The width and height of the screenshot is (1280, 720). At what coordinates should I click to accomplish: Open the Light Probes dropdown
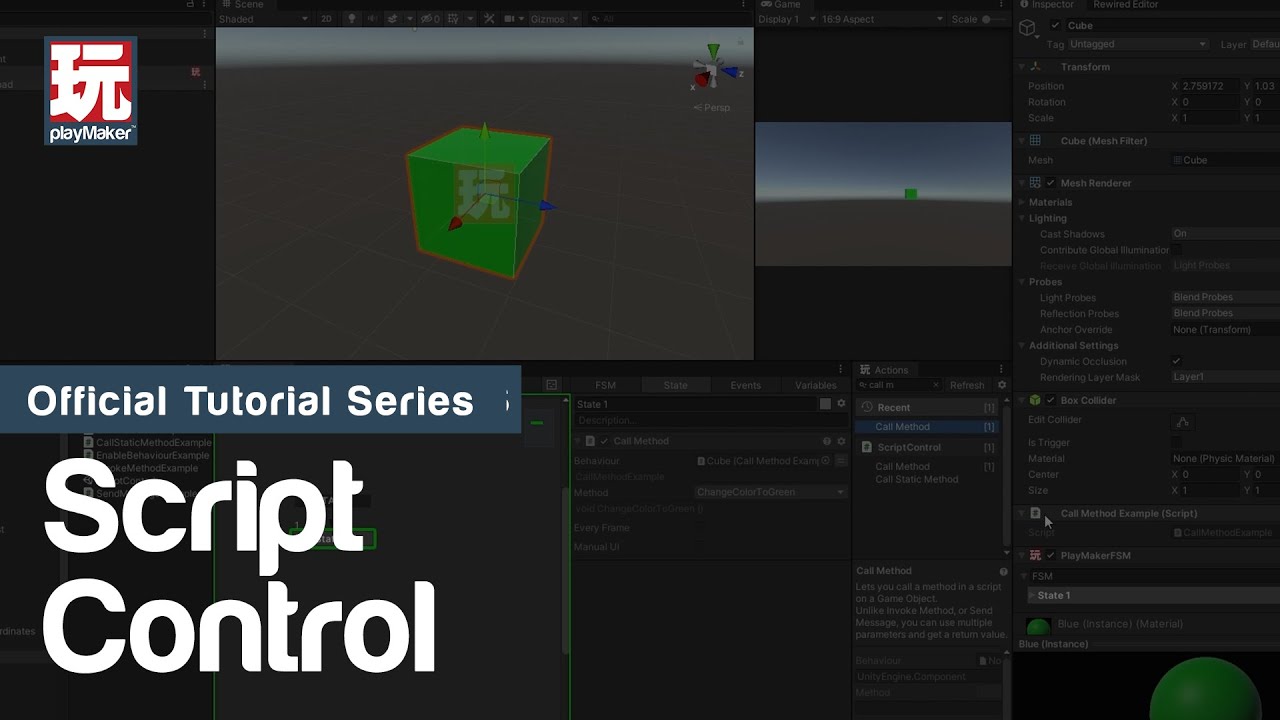point(1226,297)
